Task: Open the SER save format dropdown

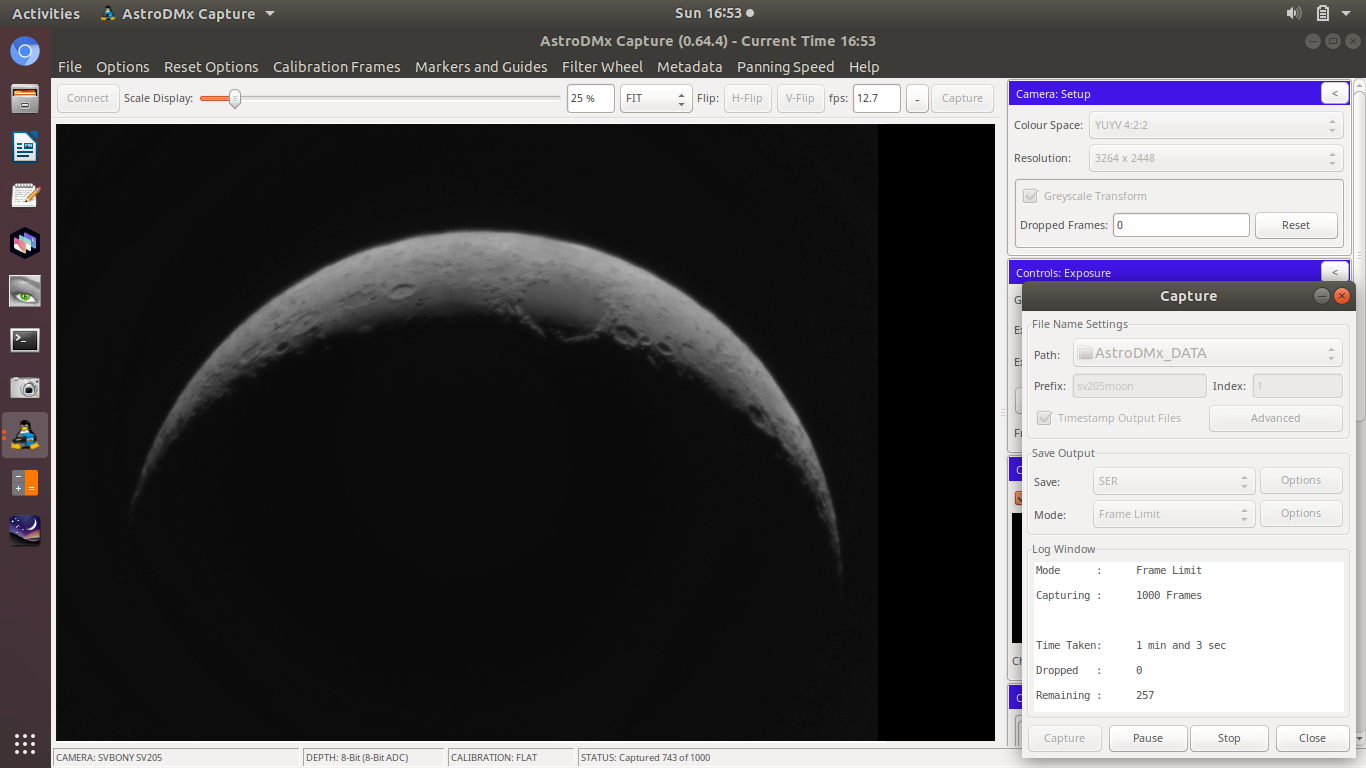Action: (x=1173, y=481)
